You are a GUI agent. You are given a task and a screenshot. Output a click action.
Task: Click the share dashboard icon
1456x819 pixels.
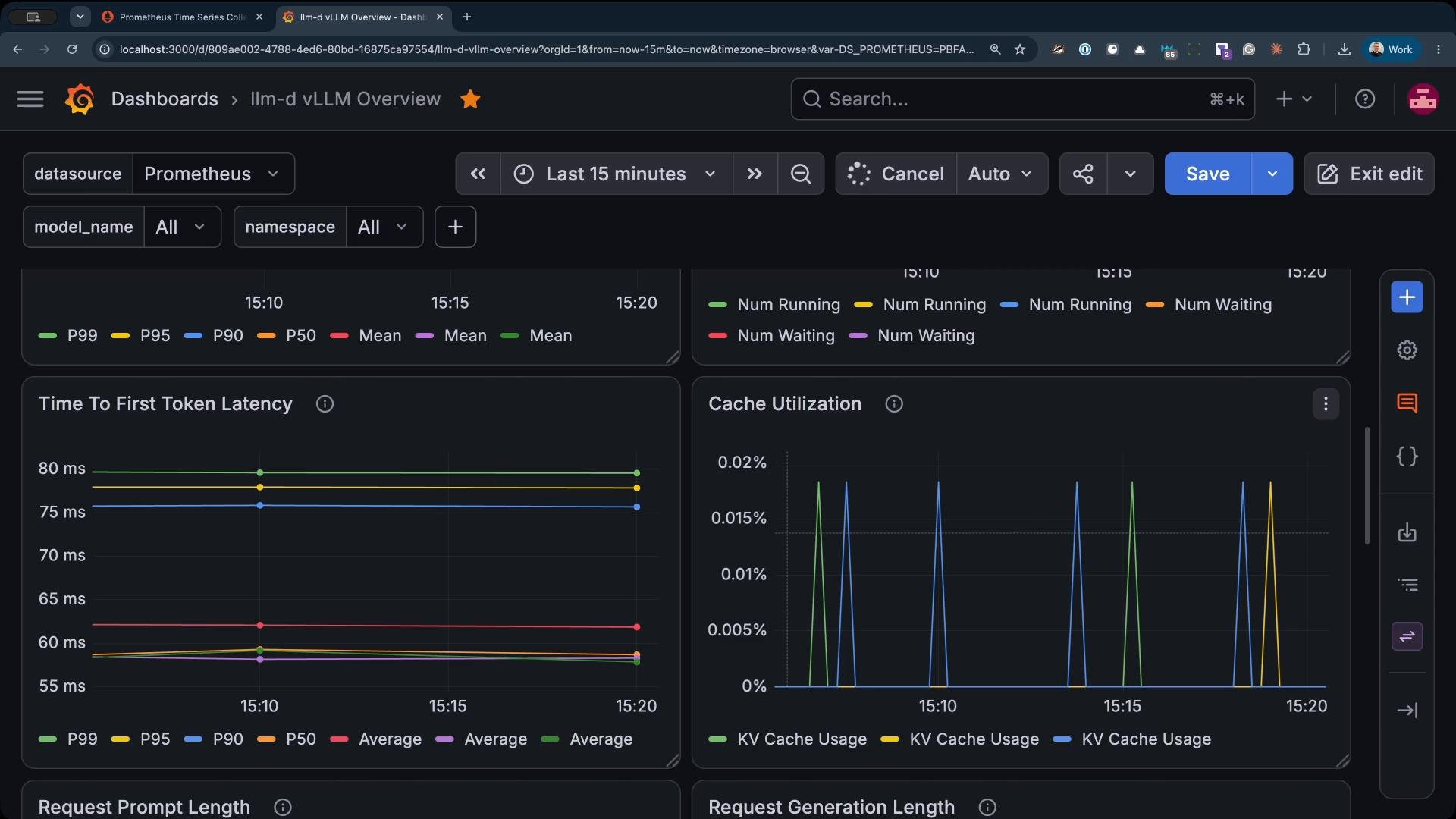pos(1083,174)
